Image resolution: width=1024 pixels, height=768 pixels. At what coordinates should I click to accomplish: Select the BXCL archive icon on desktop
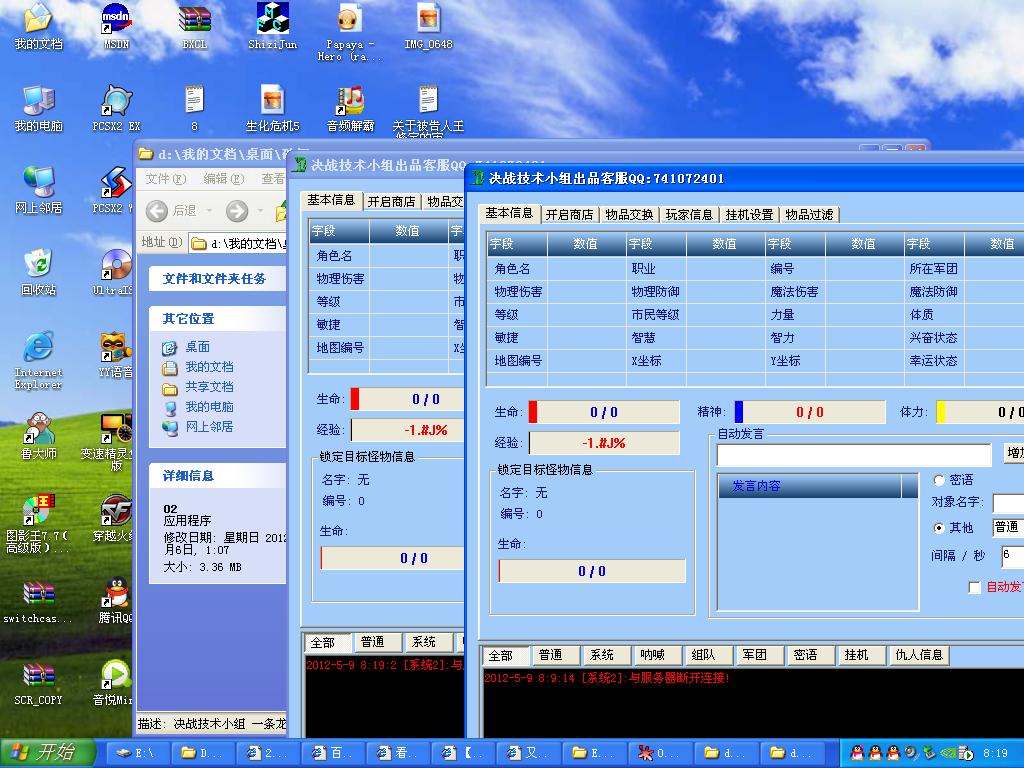point(195,26)
